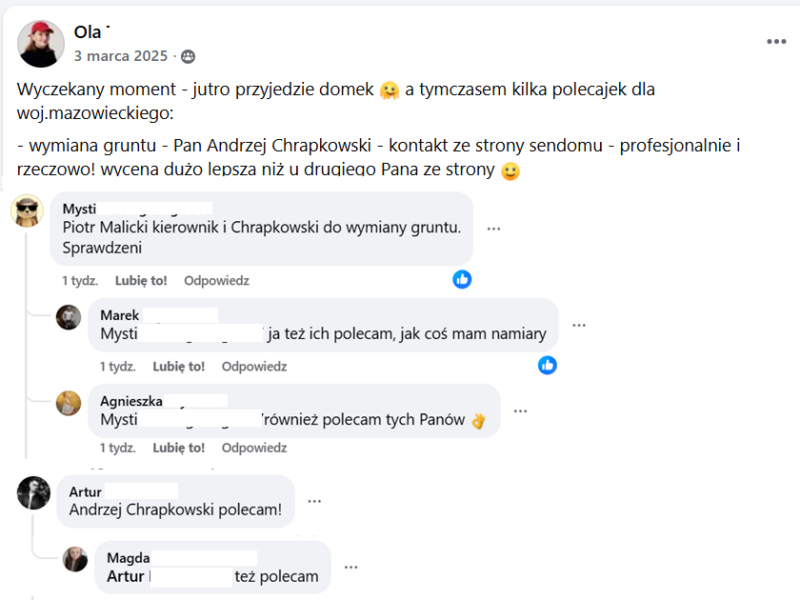Open options ellipsis for Agnieszka's reply
The width and height of the screenshot is (800, 600).
(519, 410)
